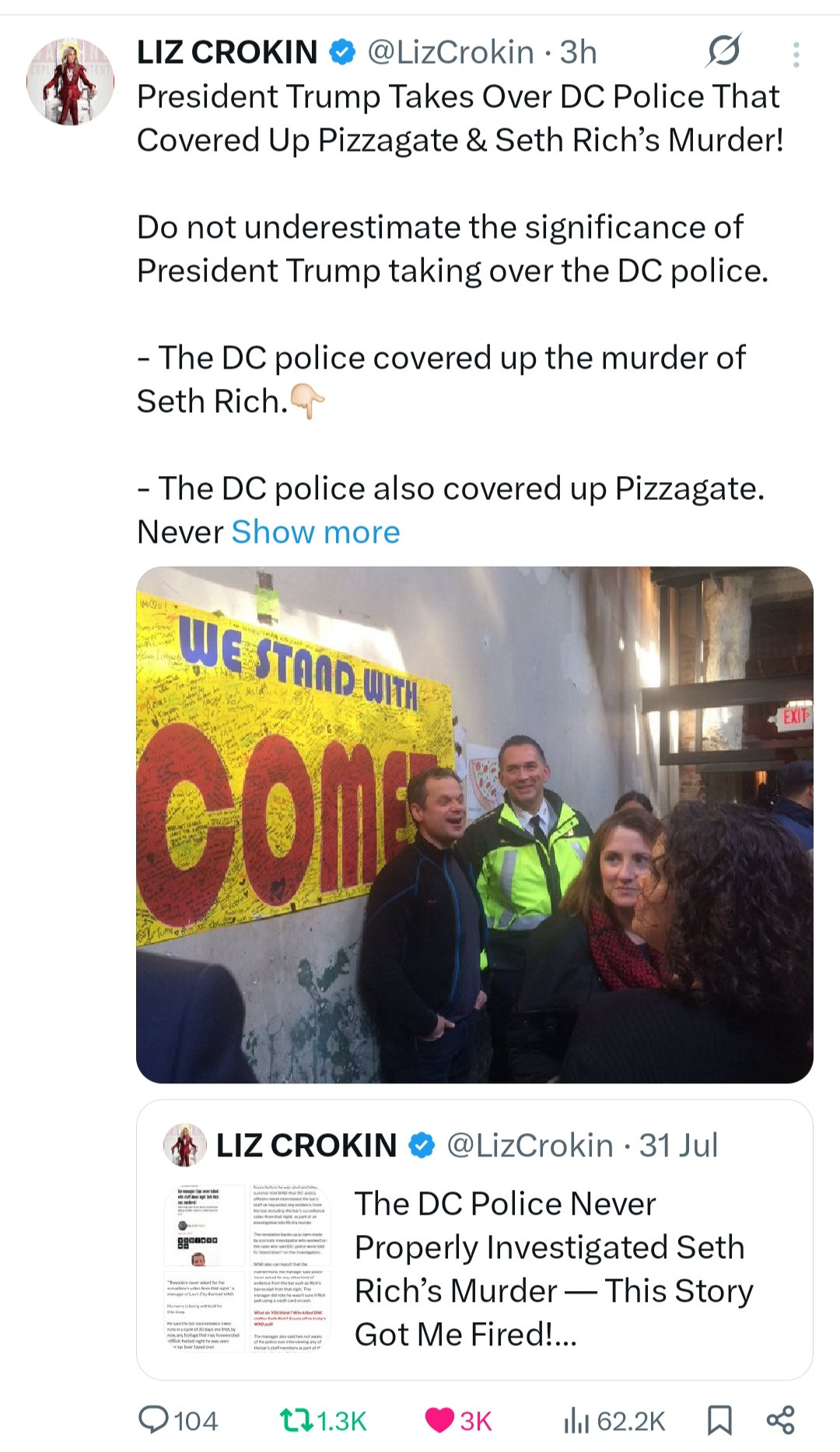The image size is (840, 1452).
Task: Click the 3h post timestamp
Action: tap(578, 53)
